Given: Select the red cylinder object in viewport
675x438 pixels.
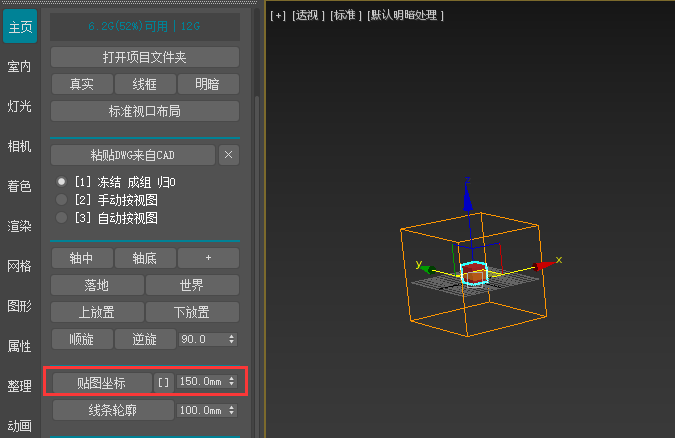Looking at the screenshot, I should tap(474, 273).
